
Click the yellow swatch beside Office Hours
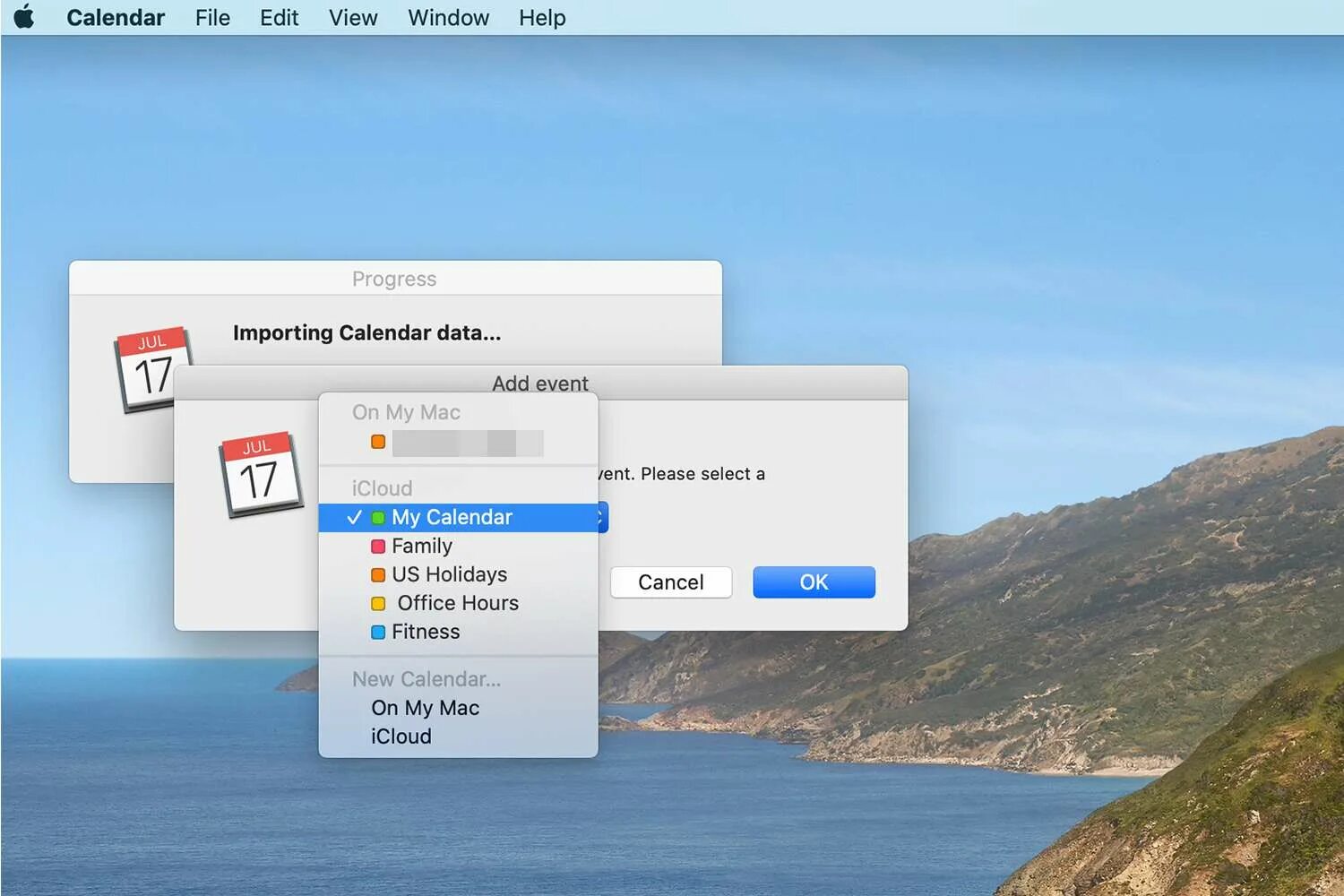(x=377, y=603)
